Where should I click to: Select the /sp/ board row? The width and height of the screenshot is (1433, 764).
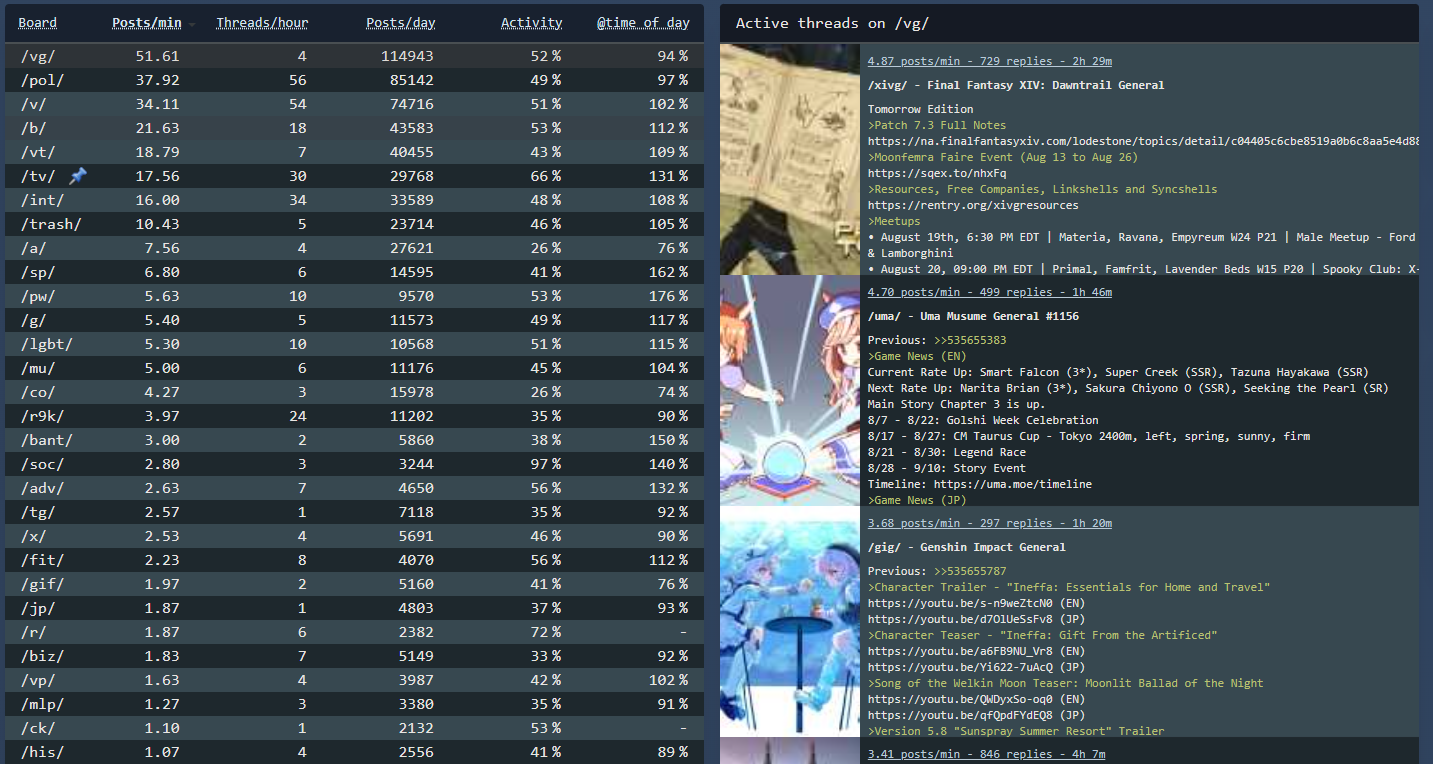(354, 272)
